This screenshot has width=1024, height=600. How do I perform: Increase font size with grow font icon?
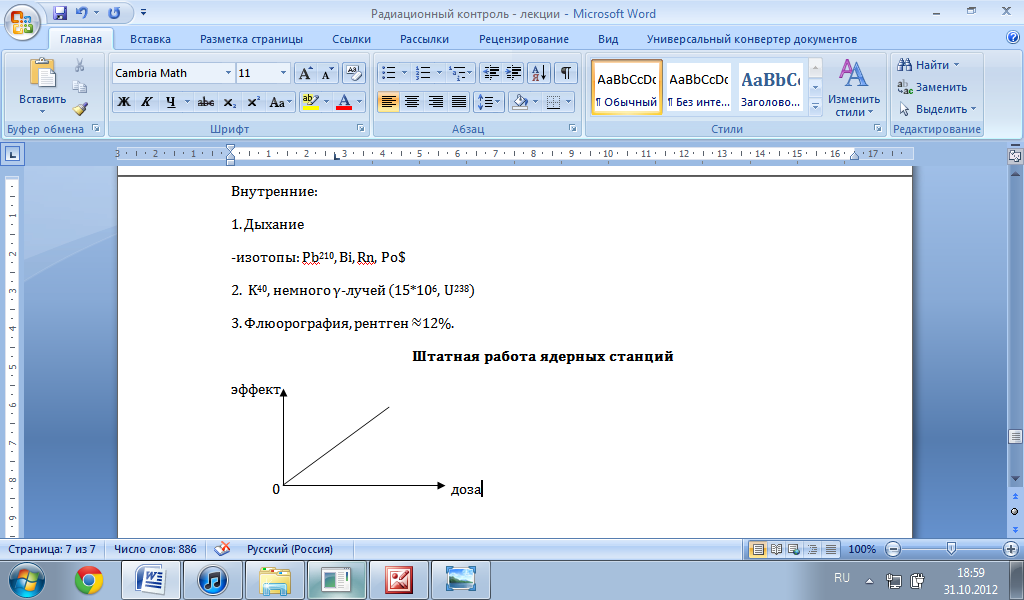click(x=305, y=73)
